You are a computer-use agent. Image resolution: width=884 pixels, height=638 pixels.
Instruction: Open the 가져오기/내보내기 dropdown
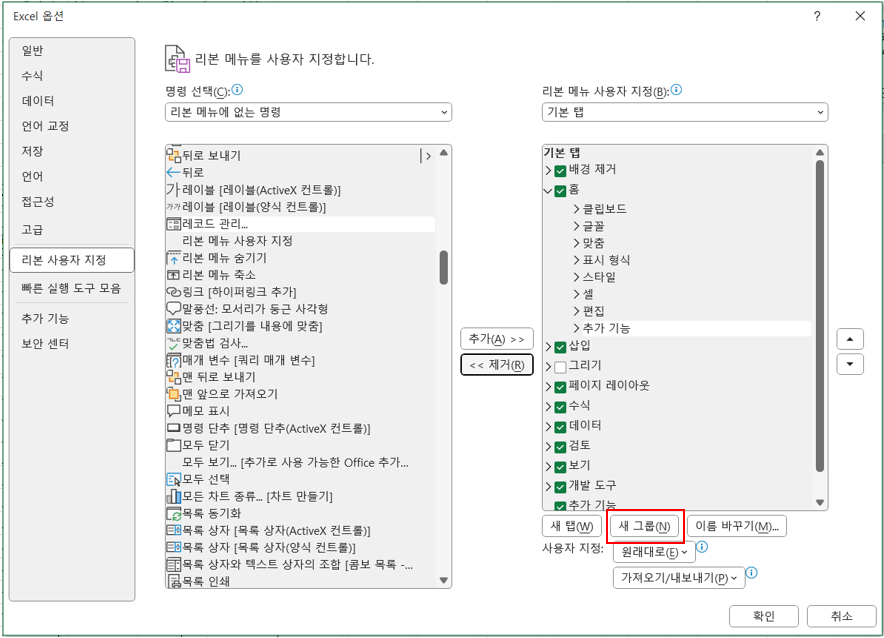coord(679,578)
